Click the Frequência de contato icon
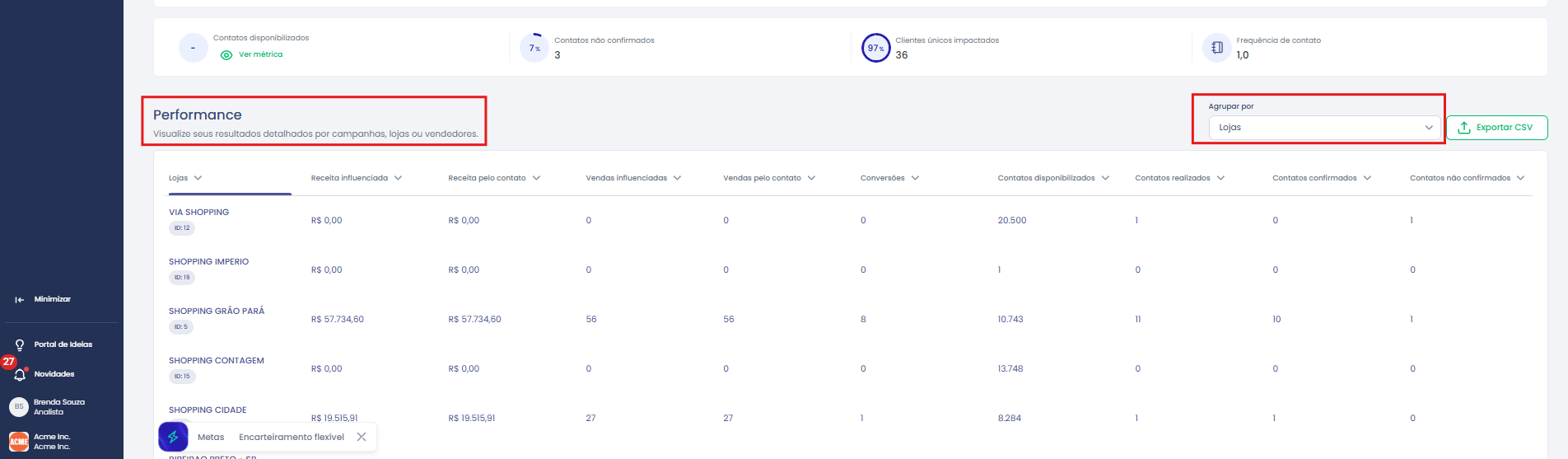The image size is (1568, 459). click(x=1217, y=48)
